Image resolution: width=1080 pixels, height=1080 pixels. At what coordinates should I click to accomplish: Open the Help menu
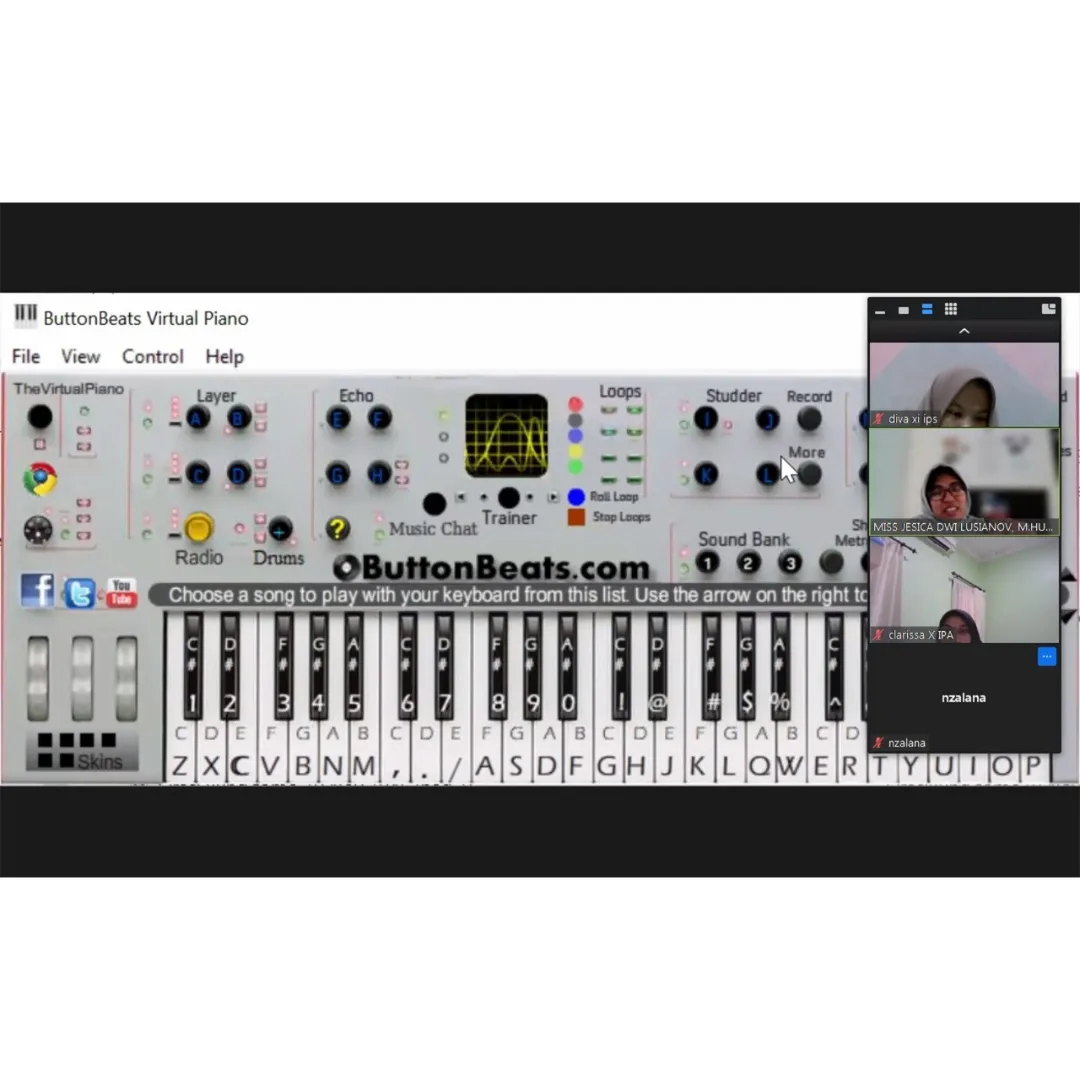[225, 356]
